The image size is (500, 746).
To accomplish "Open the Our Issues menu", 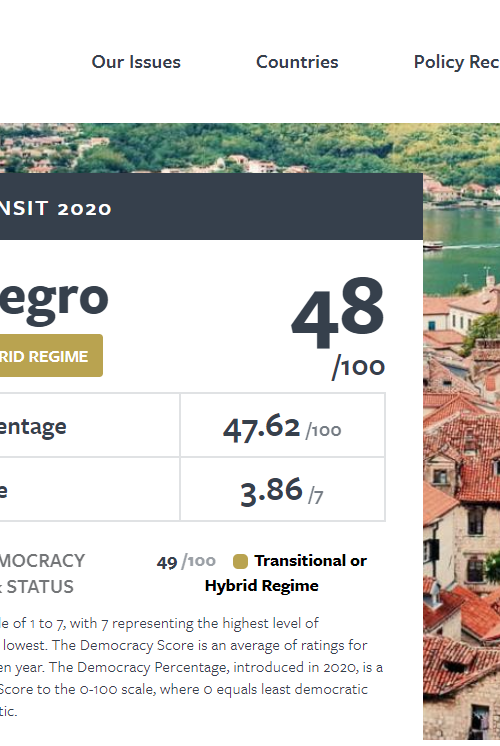I will tap(136, 62).
